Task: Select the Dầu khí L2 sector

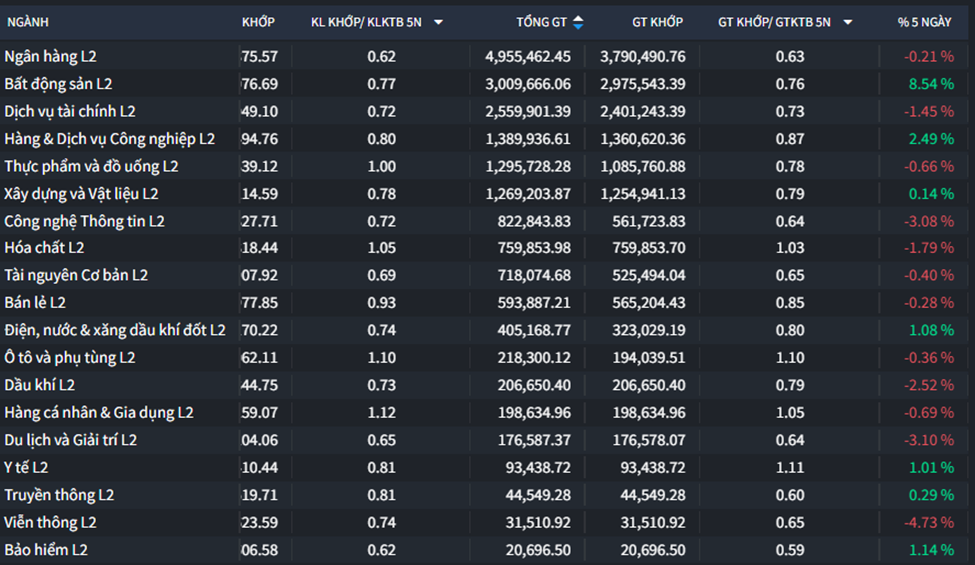Action: pos(40,385)
